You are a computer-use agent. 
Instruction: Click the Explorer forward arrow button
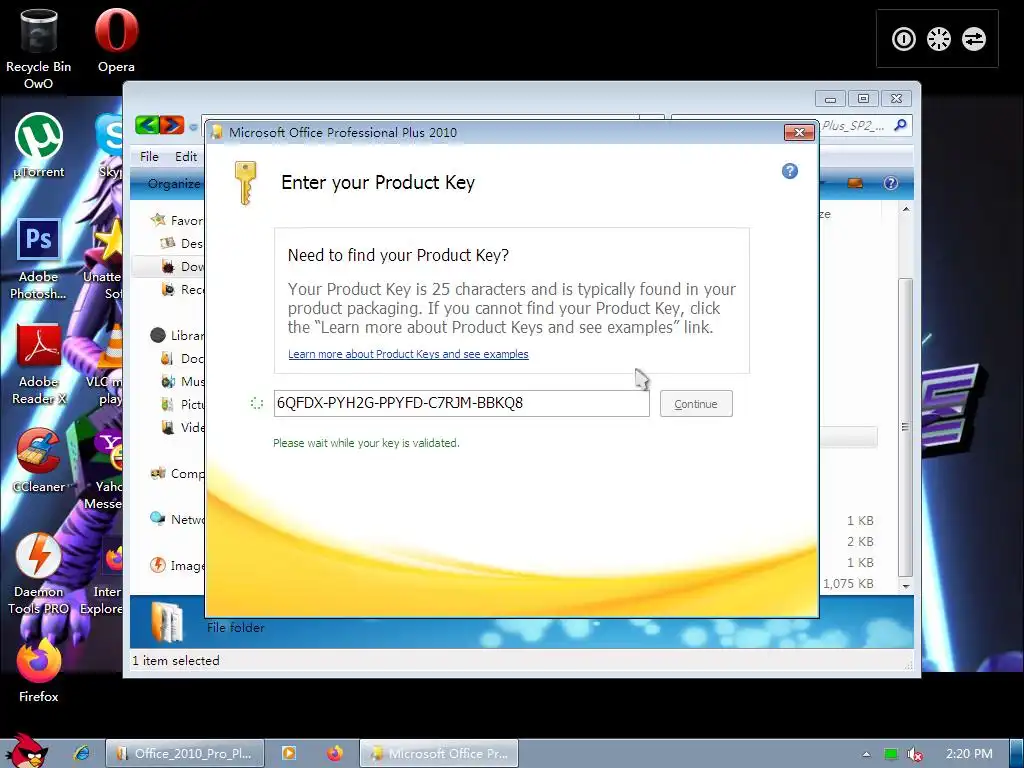[172, 125]
